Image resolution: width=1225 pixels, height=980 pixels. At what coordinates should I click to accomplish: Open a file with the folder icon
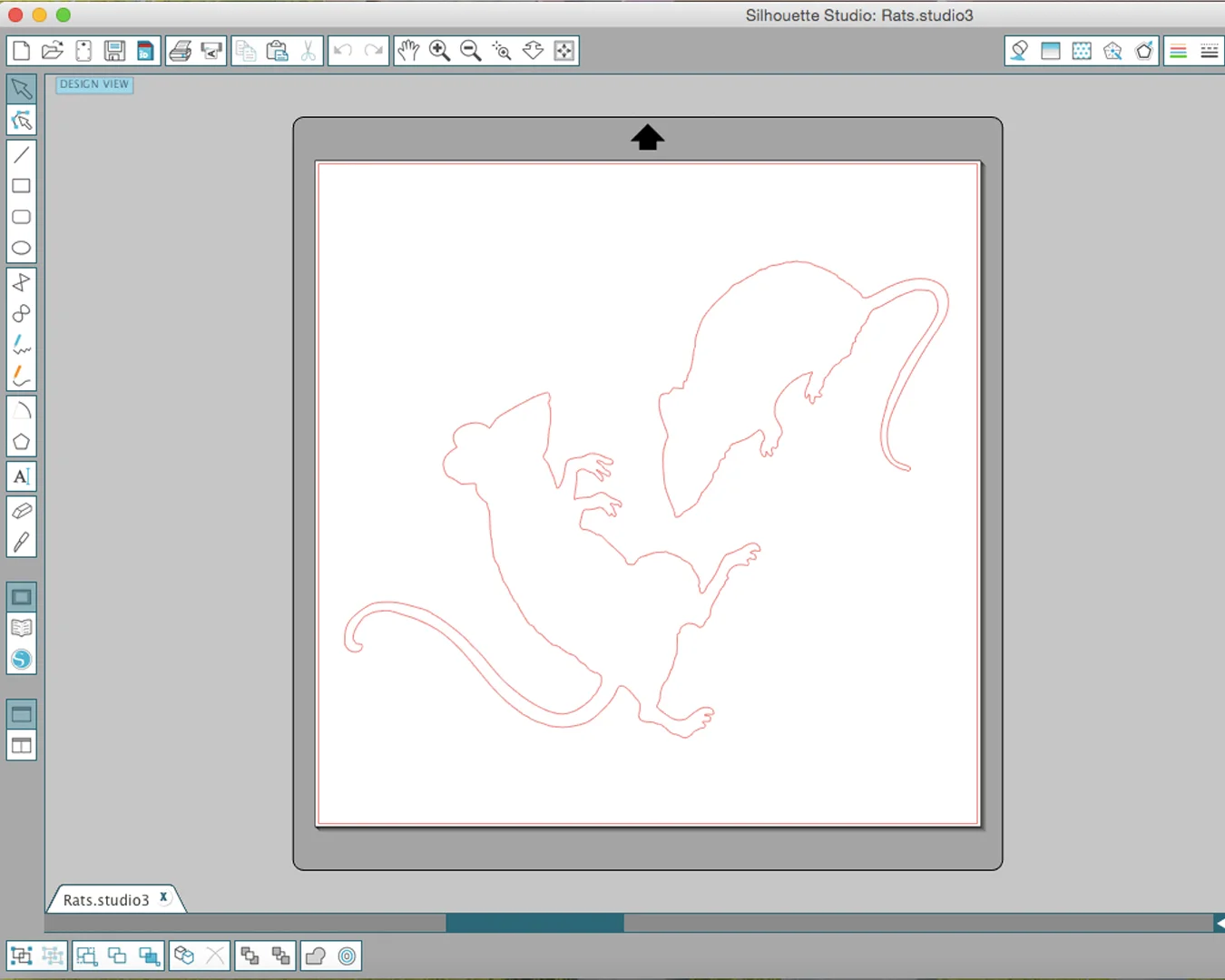tap(53, 51)
